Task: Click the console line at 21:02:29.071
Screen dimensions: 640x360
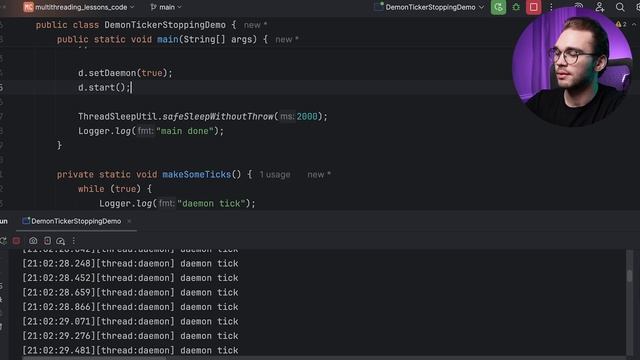Action: [x=130, y=322]
